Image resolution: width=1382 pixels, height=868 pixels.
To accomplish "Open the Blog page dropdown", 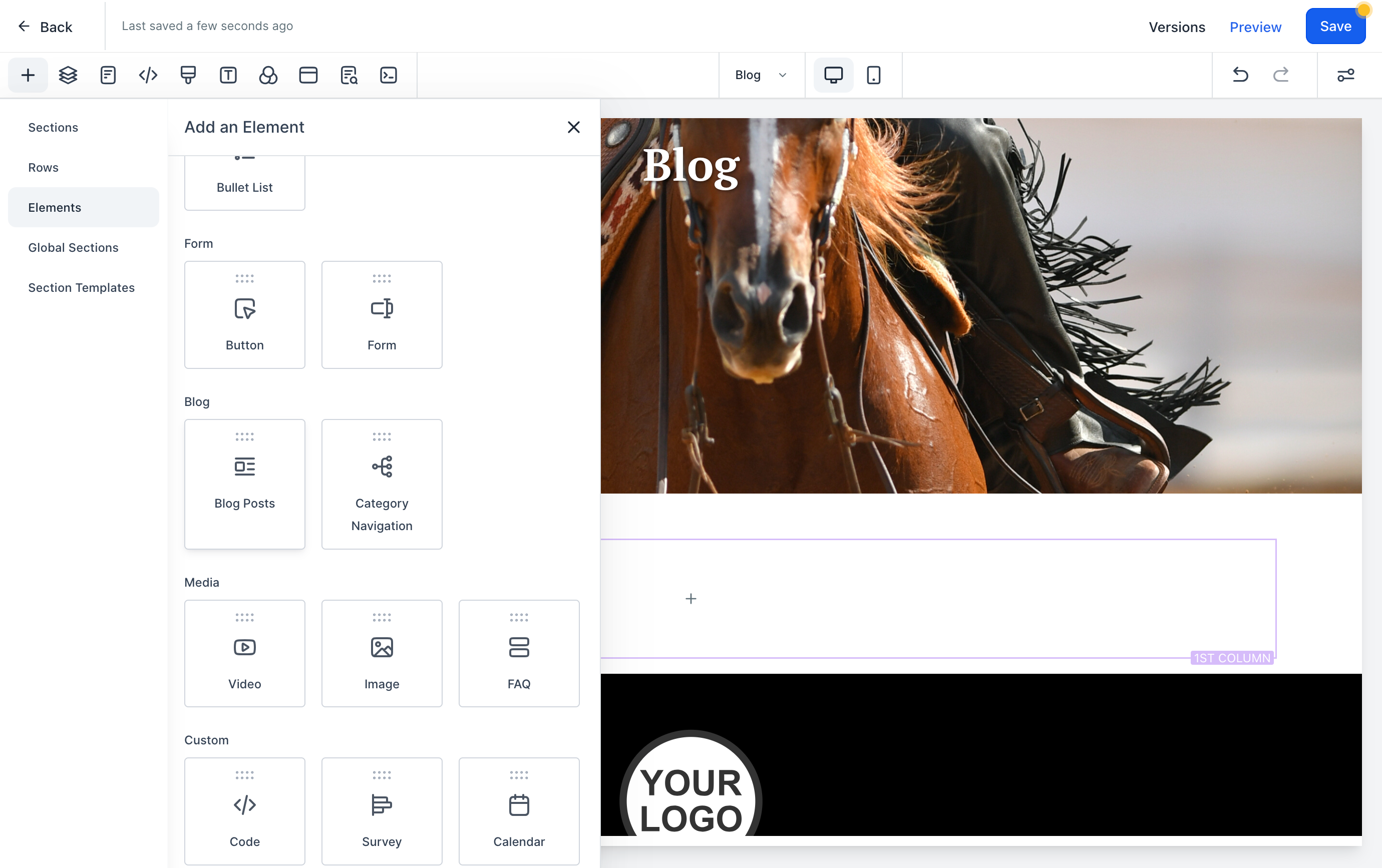I will pos(761,75).
